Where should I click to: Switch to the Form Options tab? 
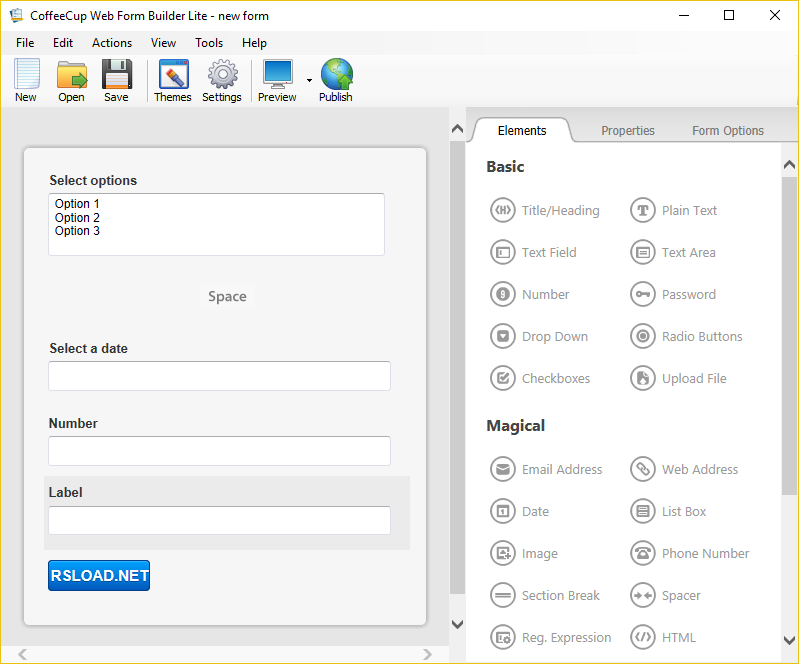[728, 130]
